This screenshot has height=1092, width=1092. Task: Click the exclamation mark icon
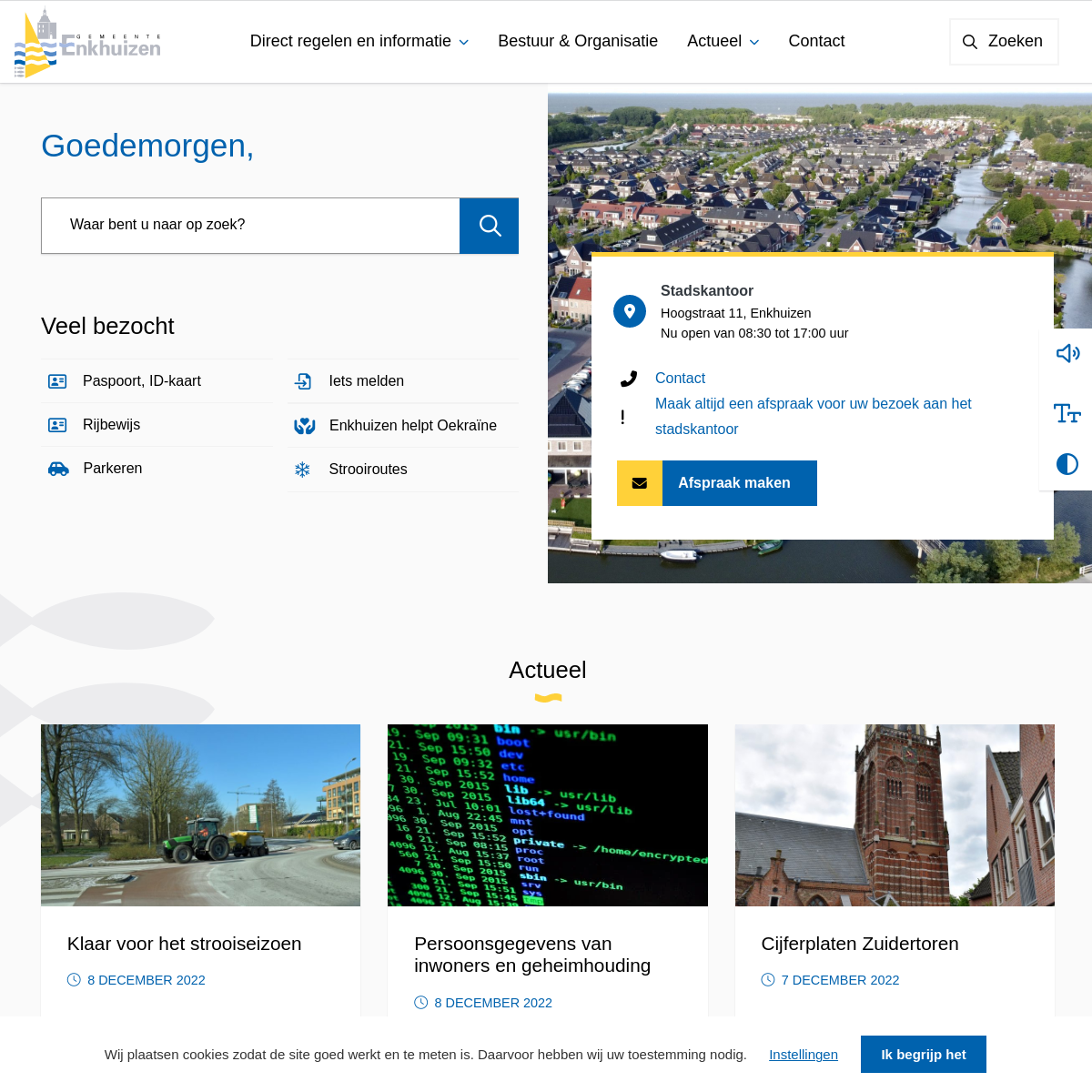pos(622,417)
